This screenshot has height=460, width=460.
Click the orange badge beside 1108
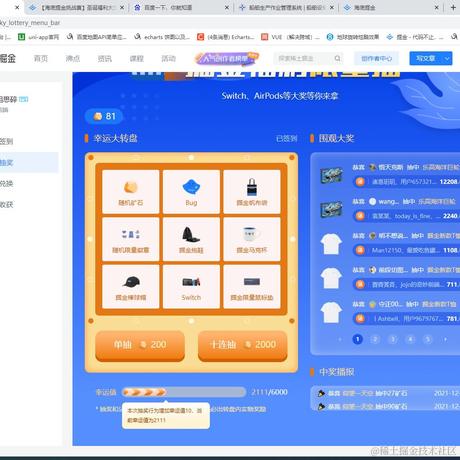(x=360, y=250)
